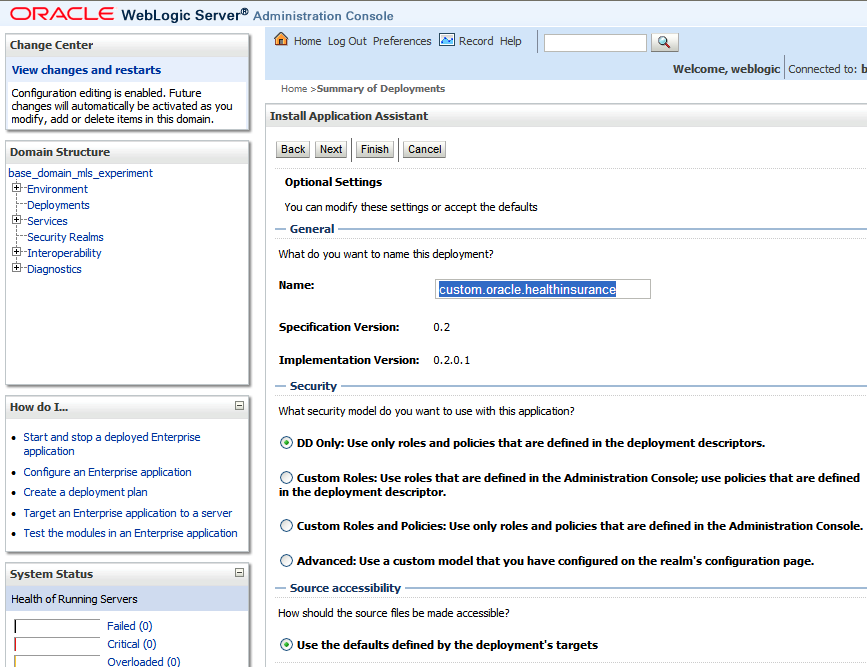The image size is (867, 667).
Task: Click Overloaded (0) server status
Action: pyautogui.click(x=144, y=661)
